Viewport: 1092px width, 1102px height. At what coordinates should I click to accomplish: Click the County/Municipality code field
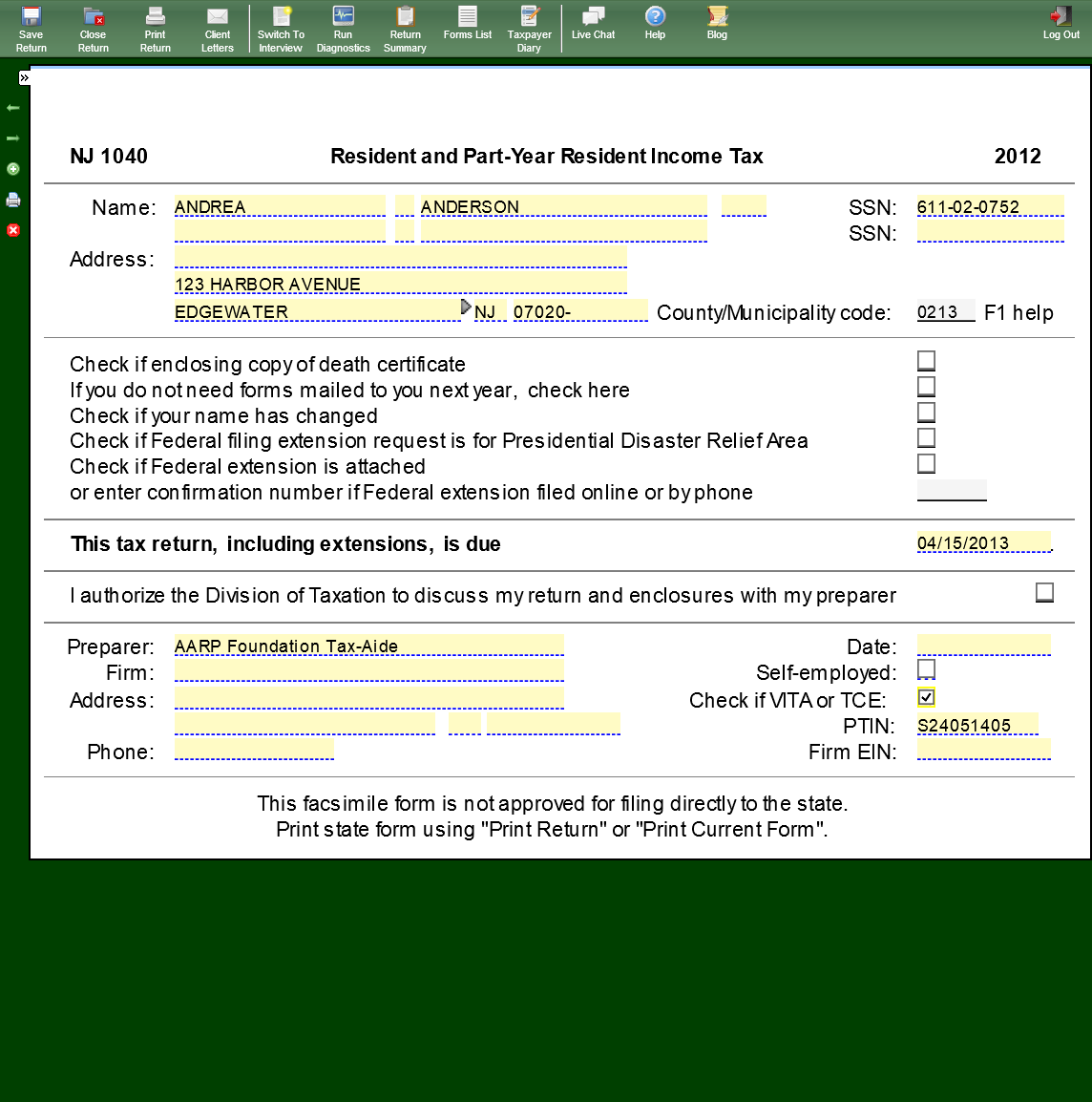click(x=945, y=312)
